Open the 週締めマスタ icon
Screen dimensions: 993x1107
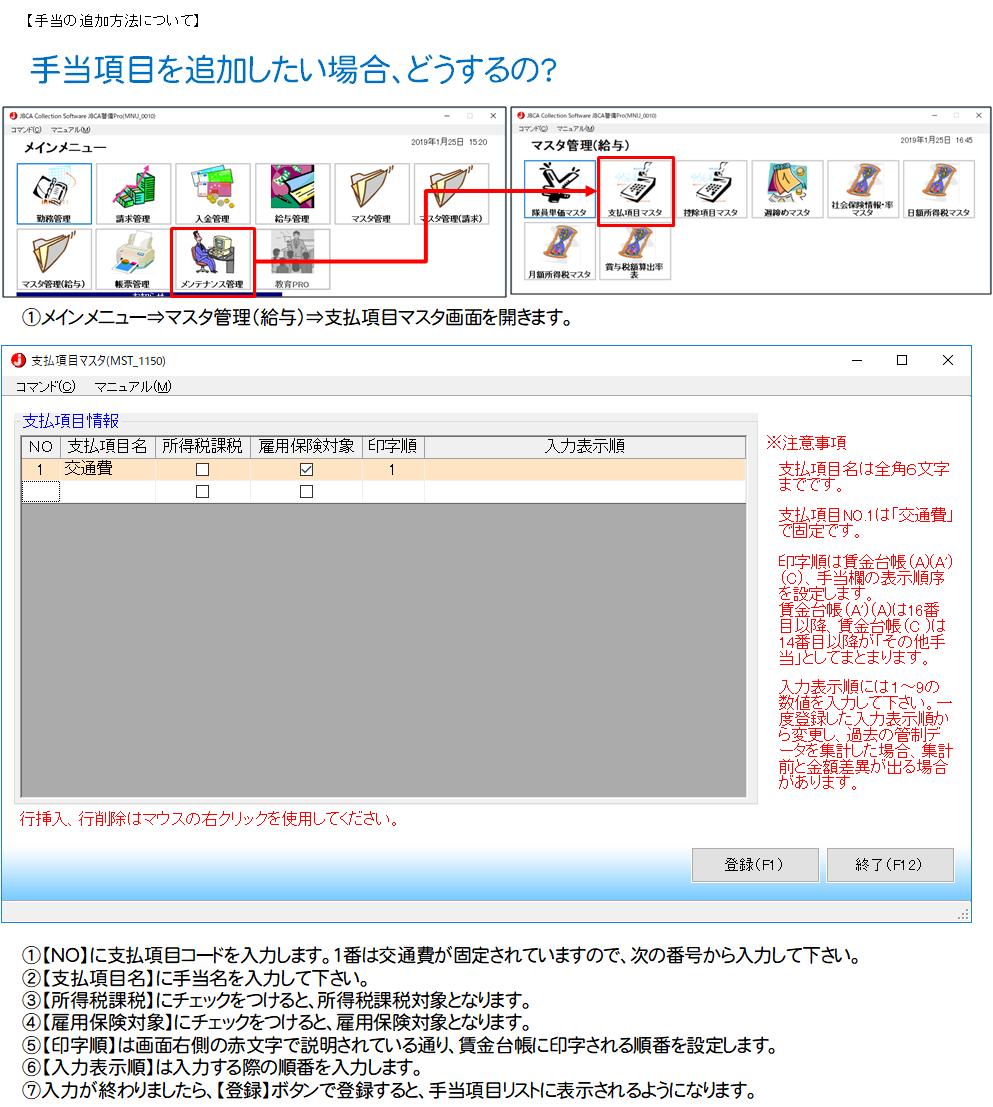(x=786, y=190)
